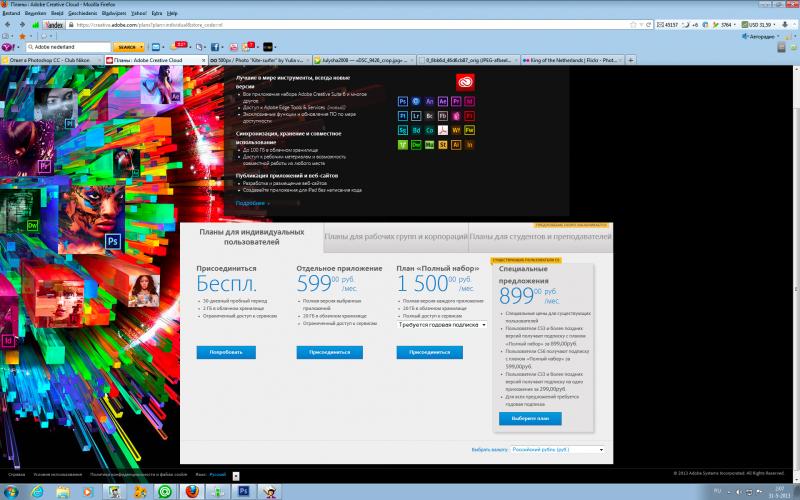The height and width of the screenshot is (500, 800).
Task: Select plans for work groups and corporations tab
Action: (396, 237)
